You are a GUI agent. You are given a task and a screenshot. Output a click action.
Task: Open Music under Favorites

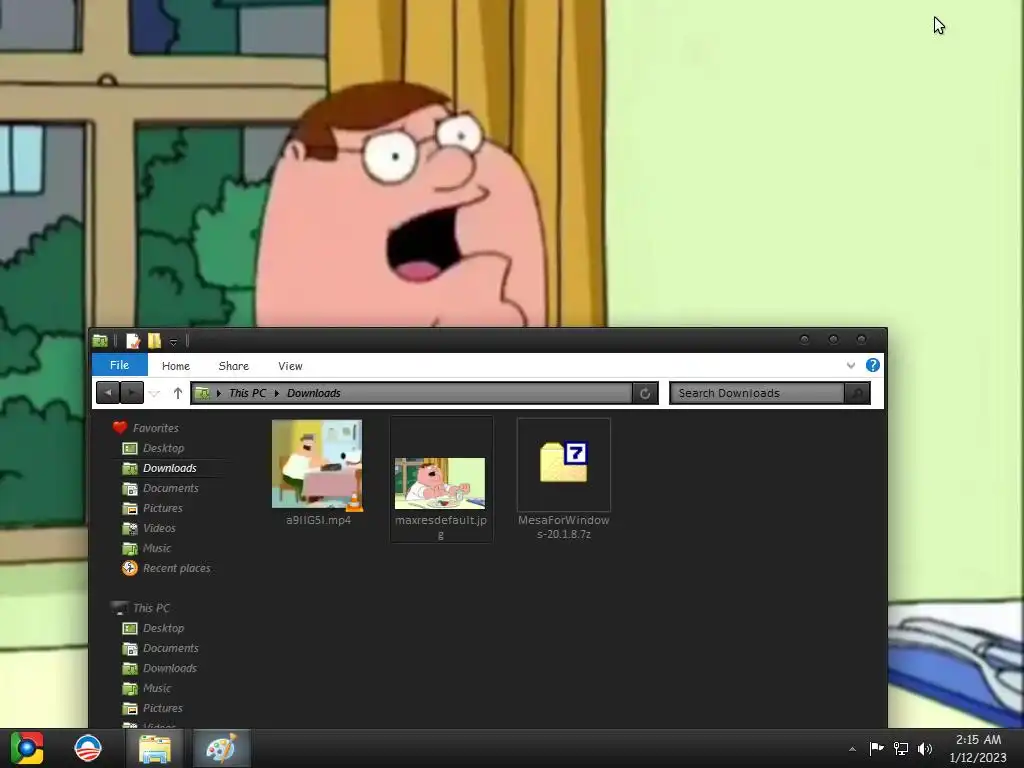pos(157,548)
